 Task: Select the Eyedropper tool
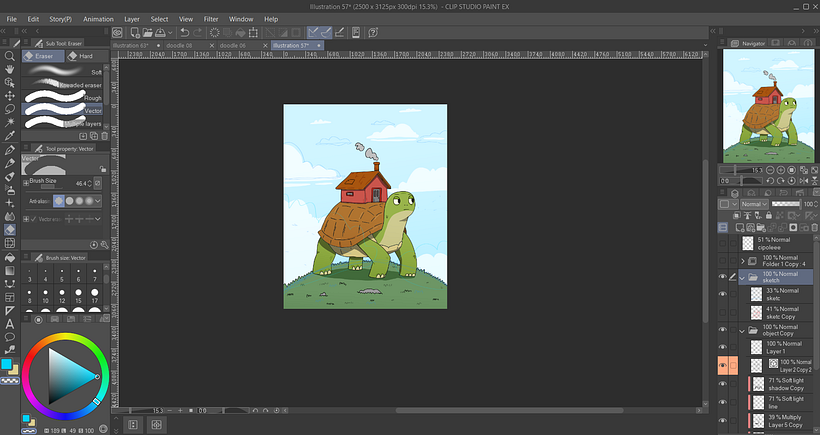9,135
